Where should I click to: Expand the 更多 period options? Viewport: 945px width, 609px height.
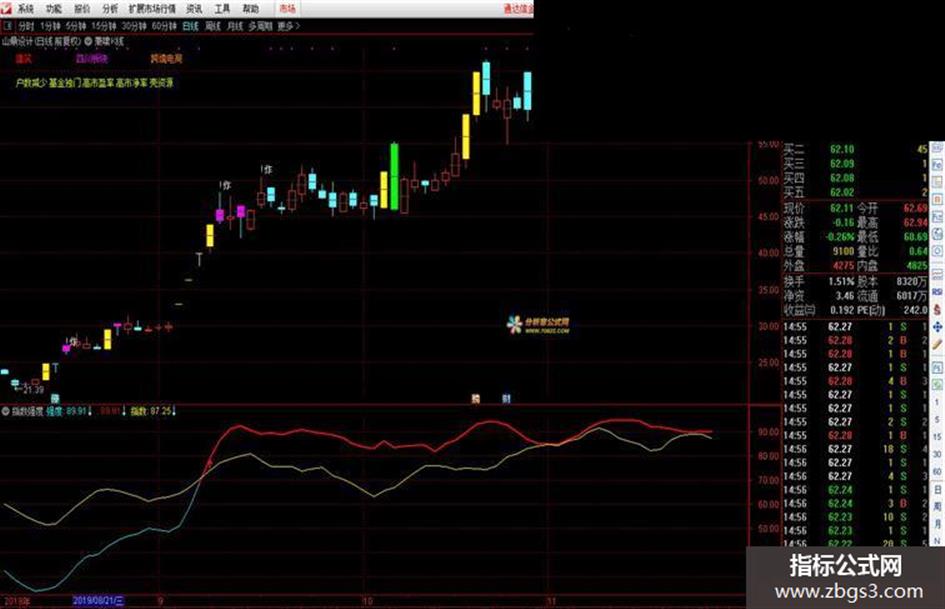(x=289, y=26)
